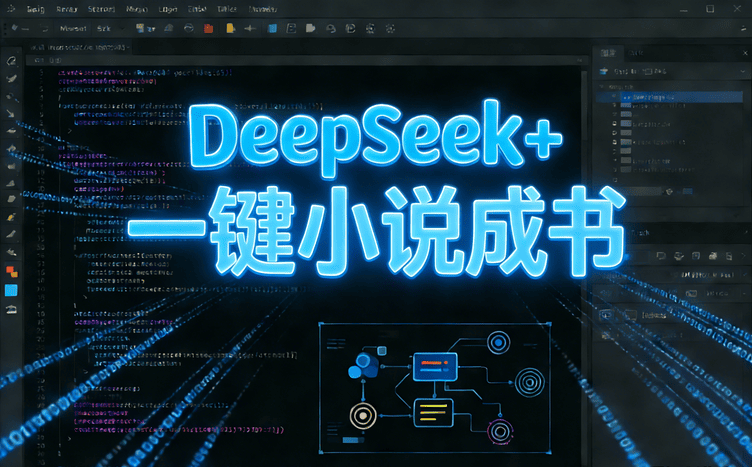752x467 pixels.
Task: Click the cream concentric-circle node in the diagram
Action: click(363, 416)
